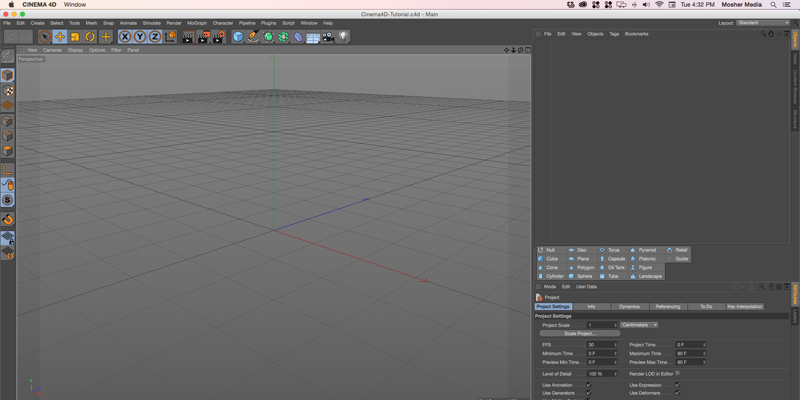Click the purple Bend deformer icon

pyautogui.click(x=298, y=37)
